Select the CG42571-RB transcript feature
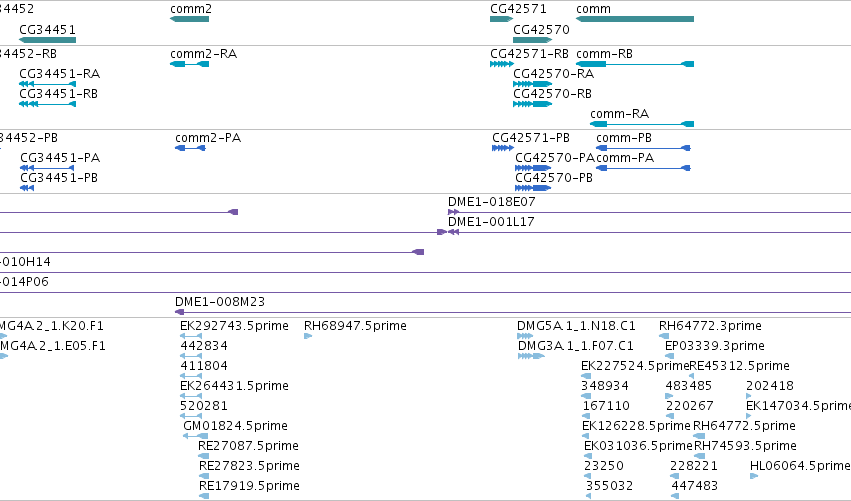 (501, 64)
